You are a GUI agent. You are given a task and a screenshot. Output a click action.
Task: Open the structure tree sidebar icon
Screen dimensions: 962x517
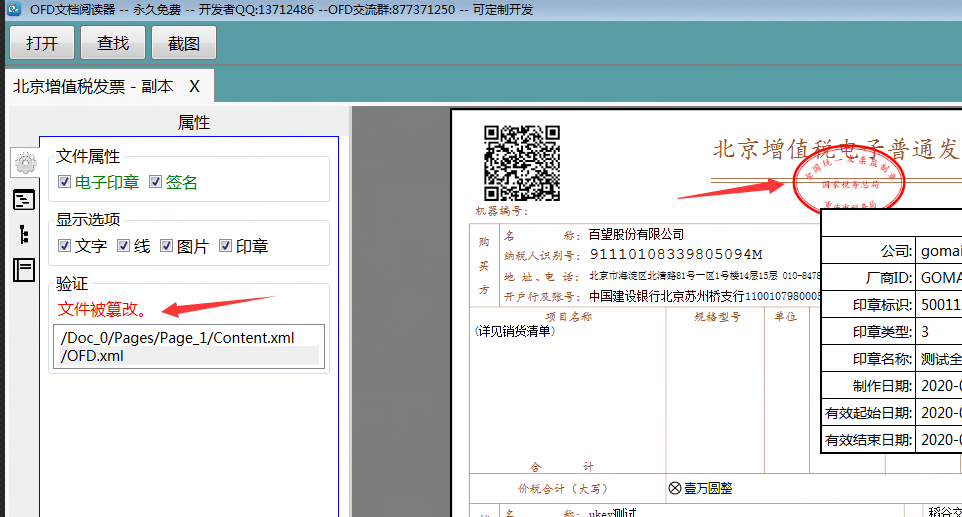(x=24, y=234)
